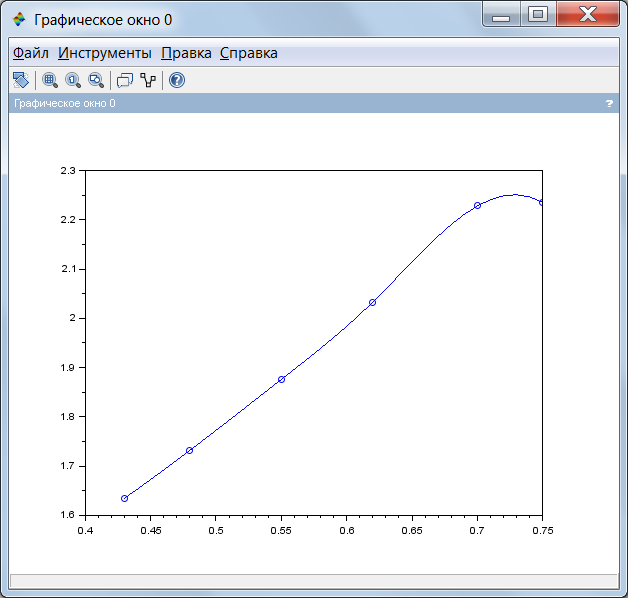The height and width of the screenshot is (598, 628).
Task: Select the data point marker near x=0.62
Action: tap(372, 302)
